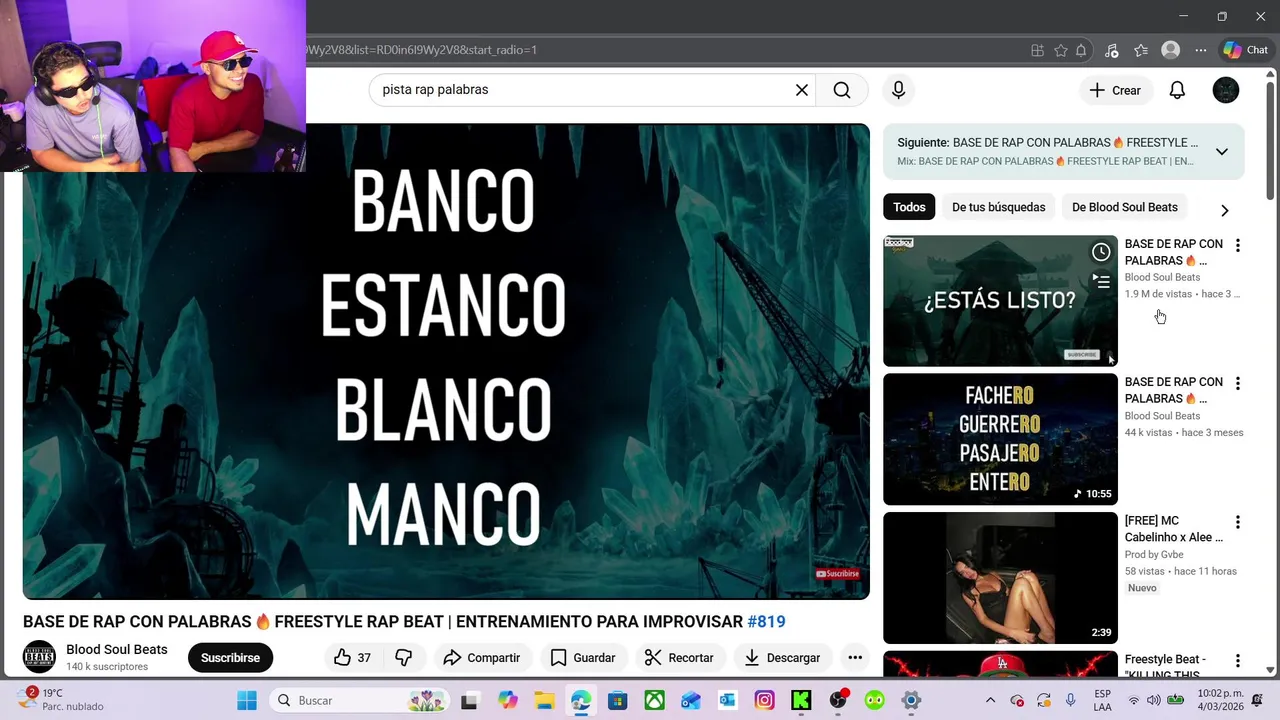Open Microsoft Store from the taskbar

[617, 701]
